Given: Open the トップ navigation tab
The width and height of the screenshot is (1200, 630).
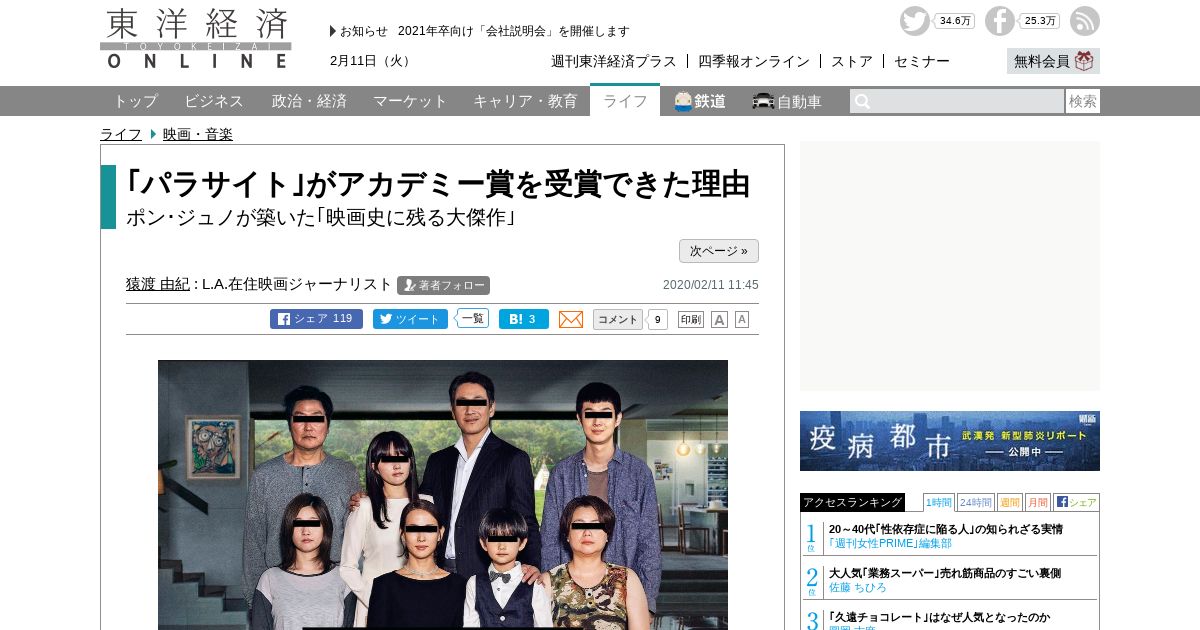Looking at the screenshot, I should click(x=135, y=101).
